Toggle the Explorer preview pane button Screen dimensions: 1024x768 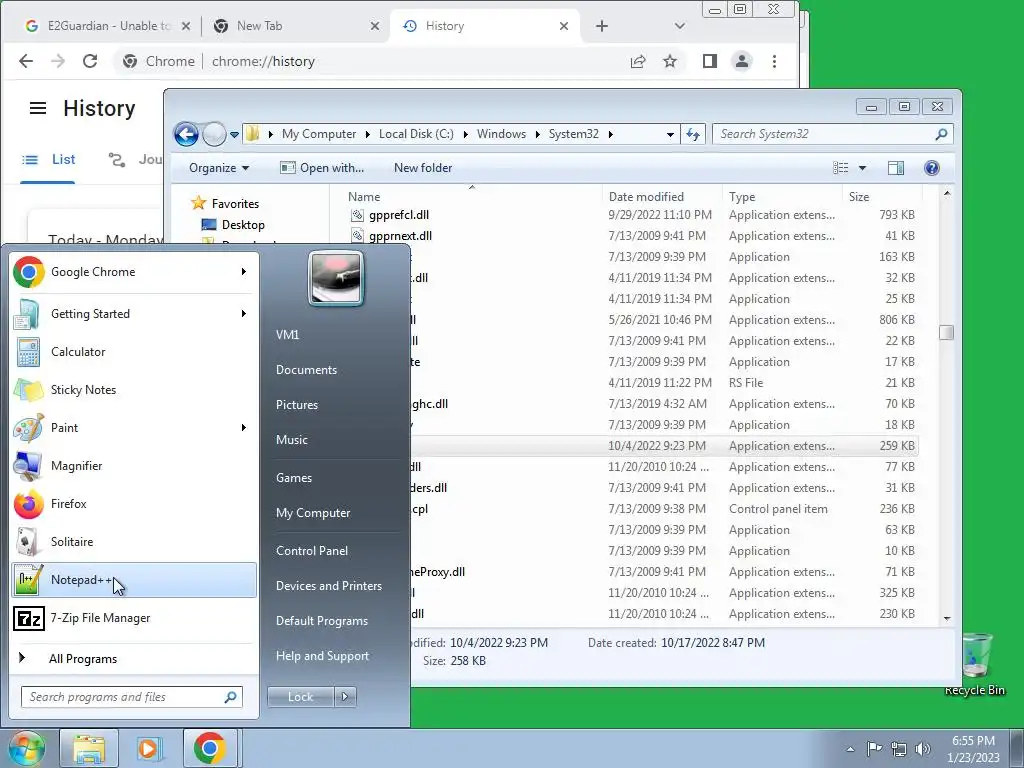click(x=896, y=168)
